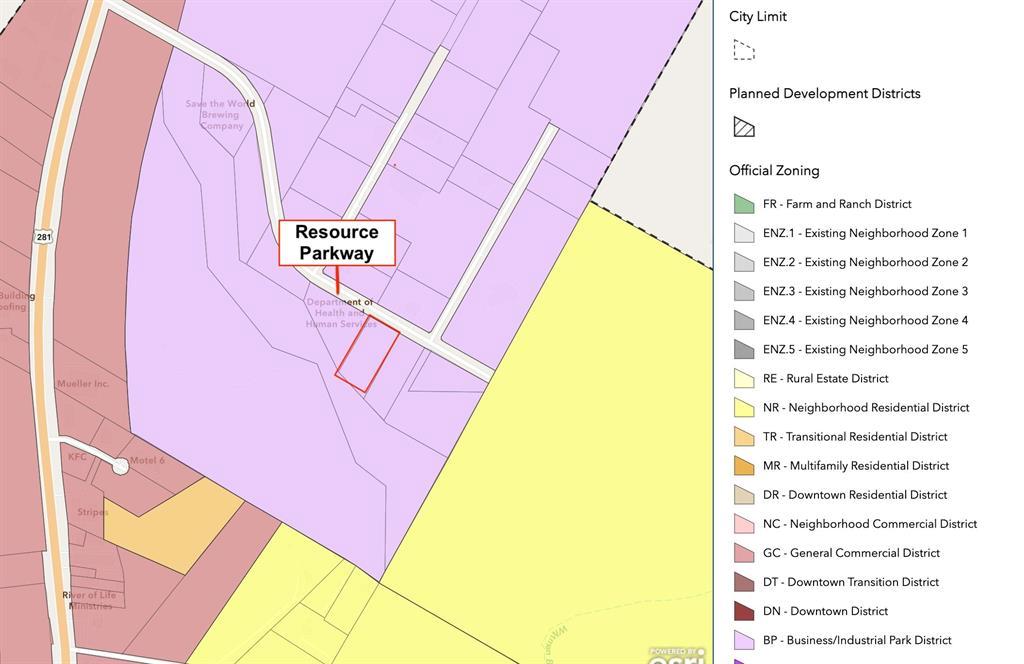Click the River of Life Ministries label
This screenshot has width=1024, height=664.
click(90, 600)
